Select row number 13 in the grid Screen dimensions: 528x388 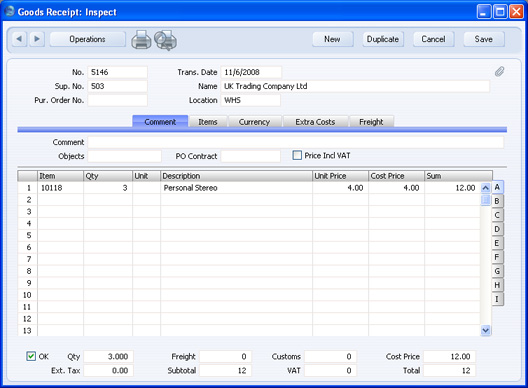click(x=28, y=331)
